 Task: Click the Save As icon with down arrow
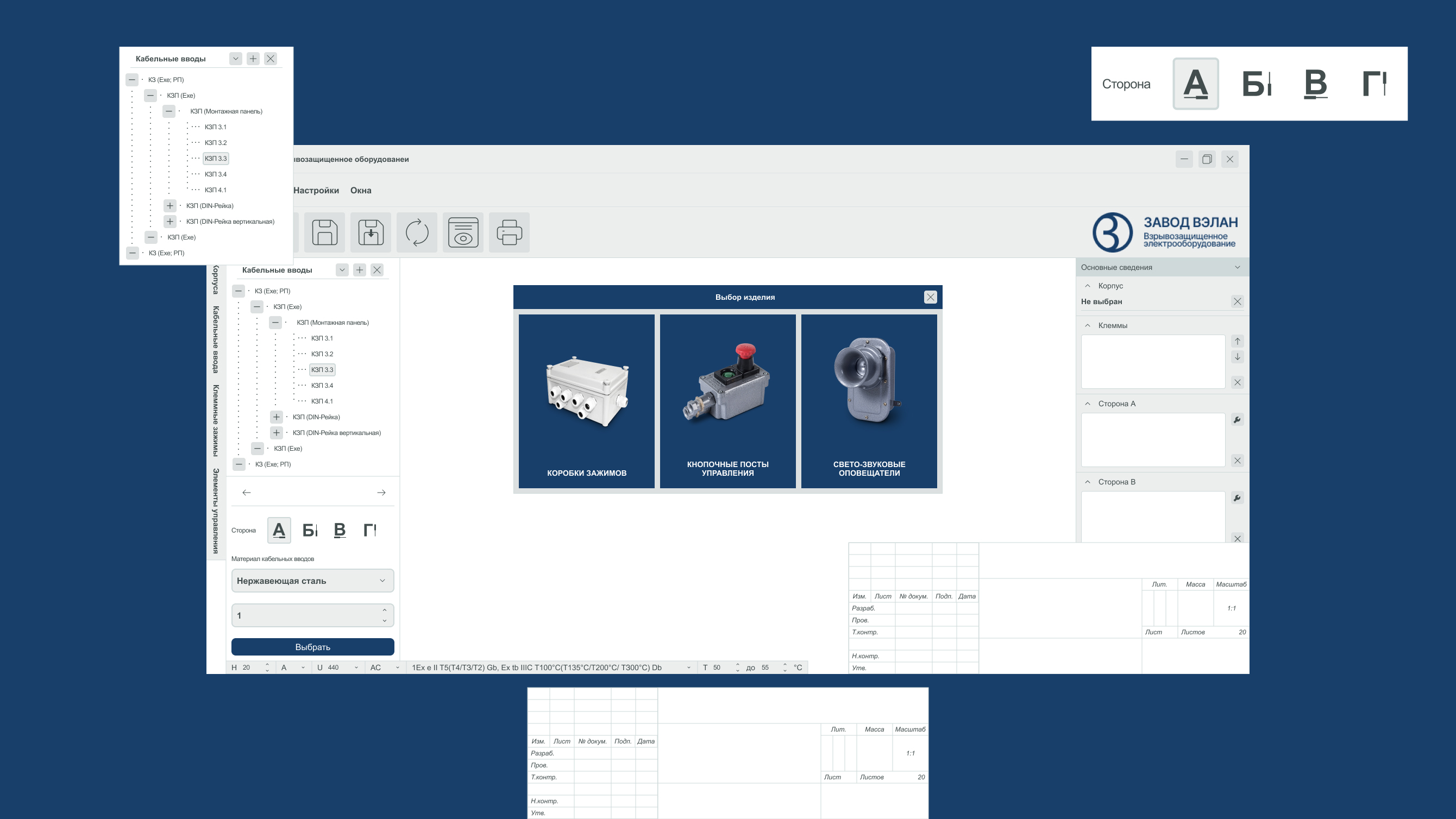pyautogui.click(x=371, y=232)
